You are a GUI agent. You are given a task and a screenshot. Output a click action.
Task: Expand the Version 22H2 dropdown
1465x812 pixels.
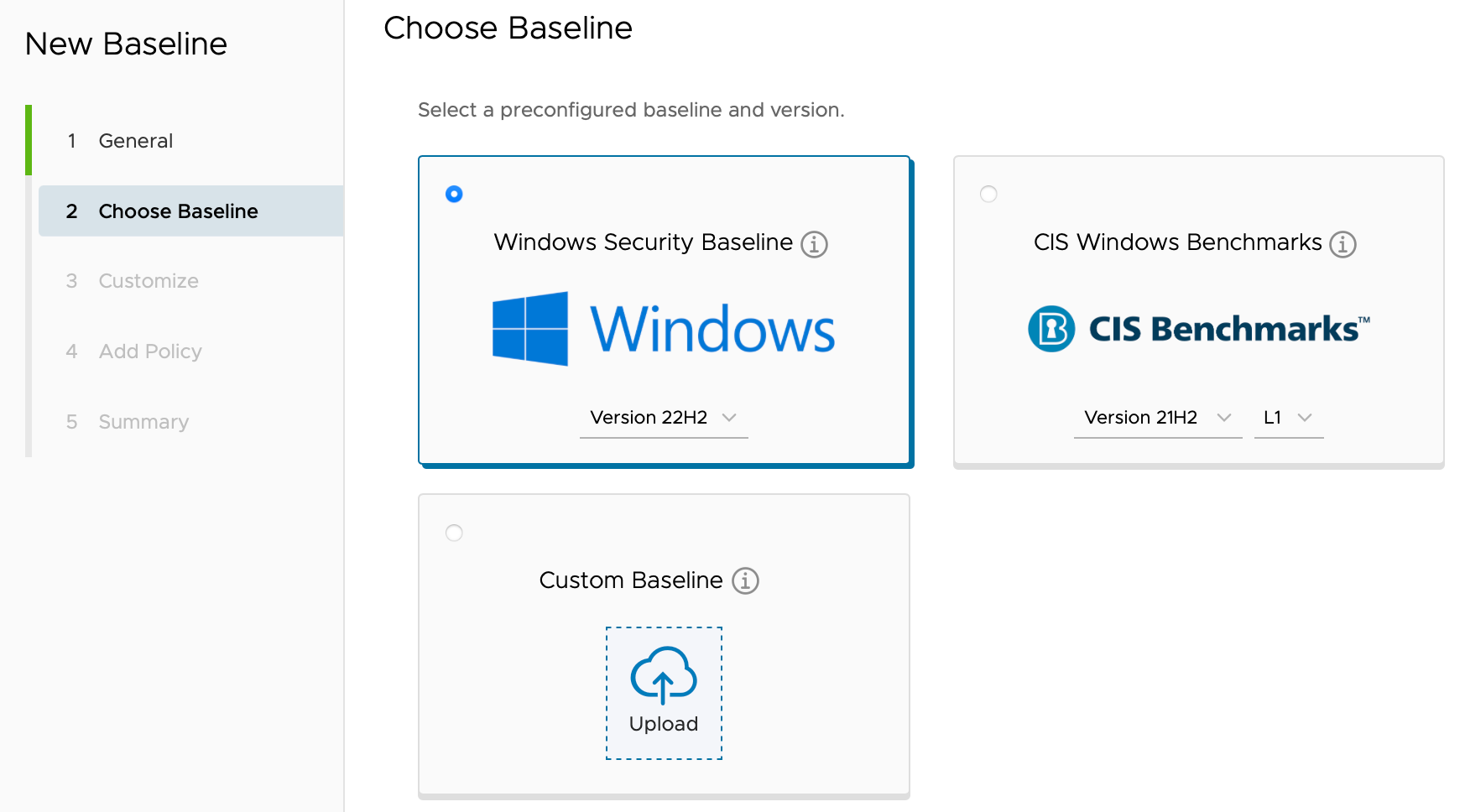pos(663,418)
